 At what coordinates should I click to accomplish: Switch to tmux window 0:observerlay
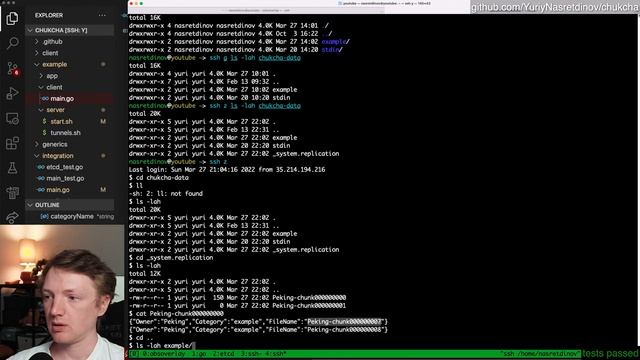tap(163, 354)
